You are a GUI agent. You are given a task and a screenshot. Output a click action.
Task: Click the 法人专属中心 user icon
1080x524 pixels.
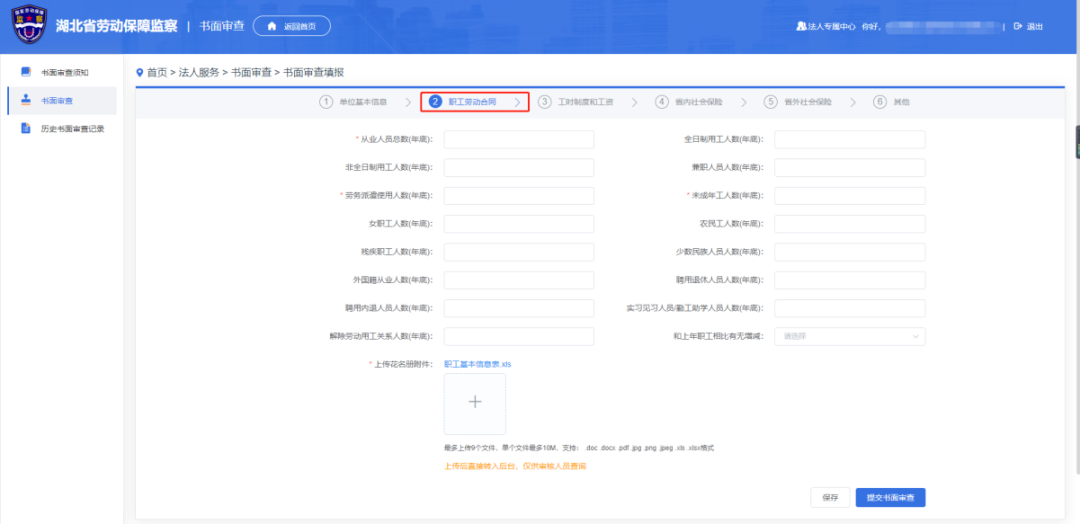pyautogui.click(x=801, y=26)
